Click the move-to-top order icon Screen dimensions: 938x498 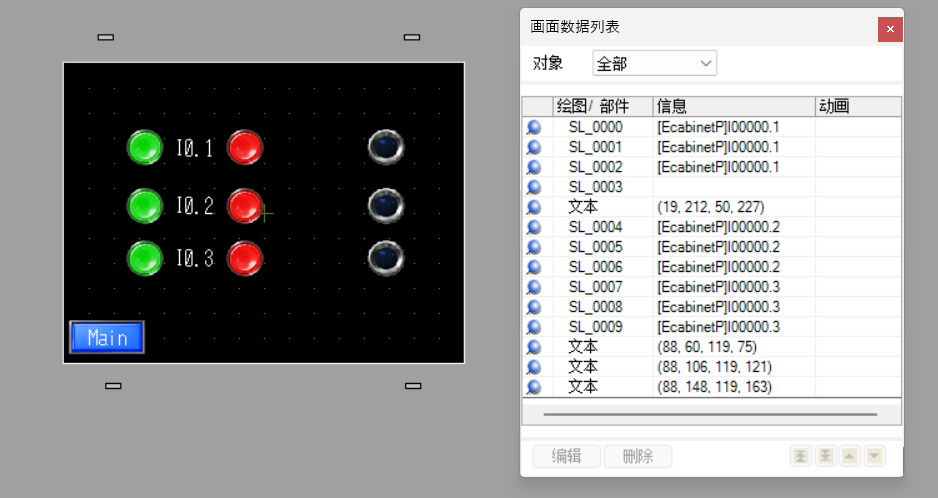tap(800, 456)
